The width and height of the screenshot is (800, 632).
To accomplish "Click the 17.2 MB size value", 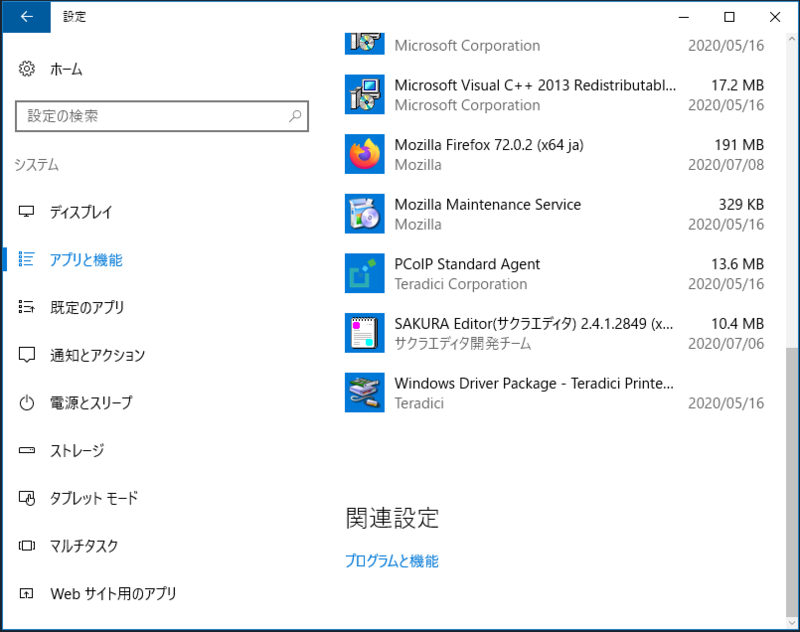I will pos(738,85).
